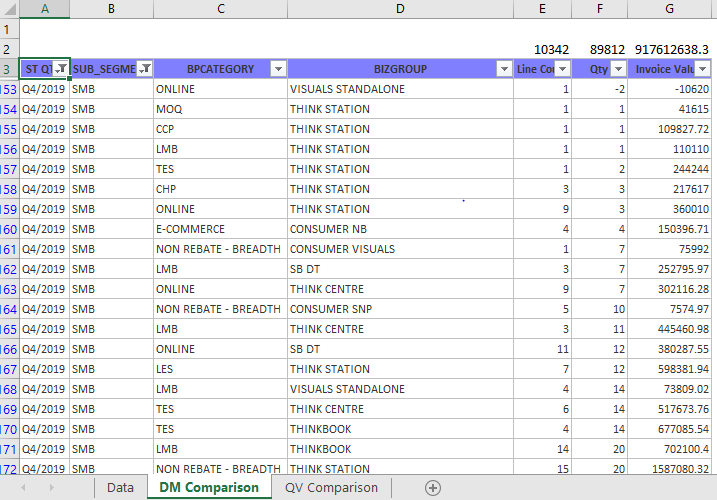Image resolution: width=717 pixels, height=500 pixels.
Task: Click the next sheet navigation arrow
Action: tap(52, 488)
